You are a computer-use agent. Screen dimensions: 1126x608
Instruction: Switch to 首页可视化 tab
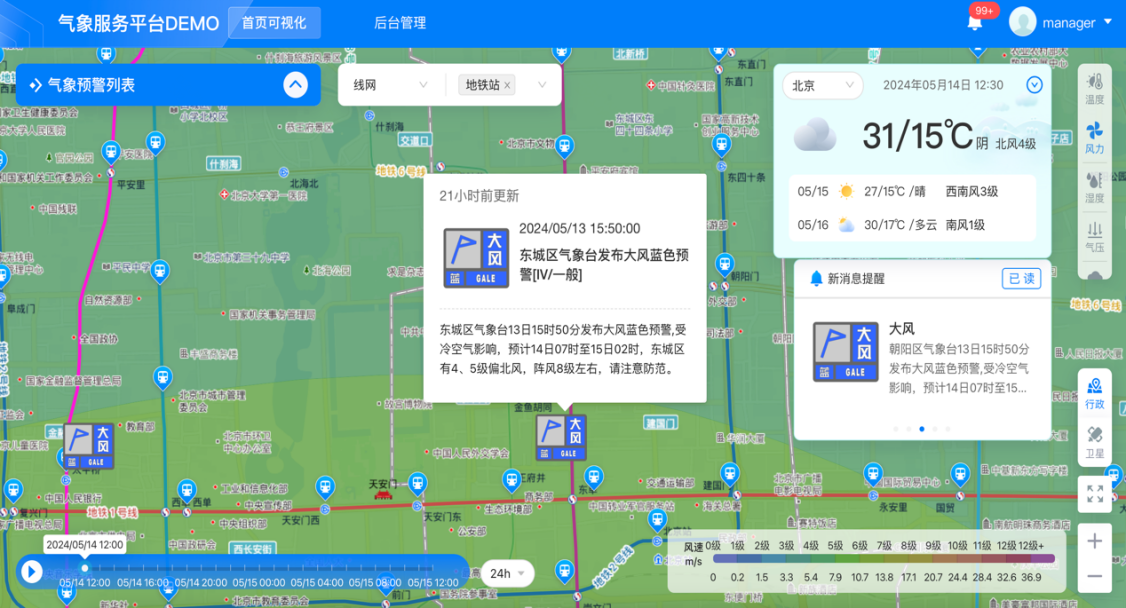pyautogui.click(x=274, y=22)
